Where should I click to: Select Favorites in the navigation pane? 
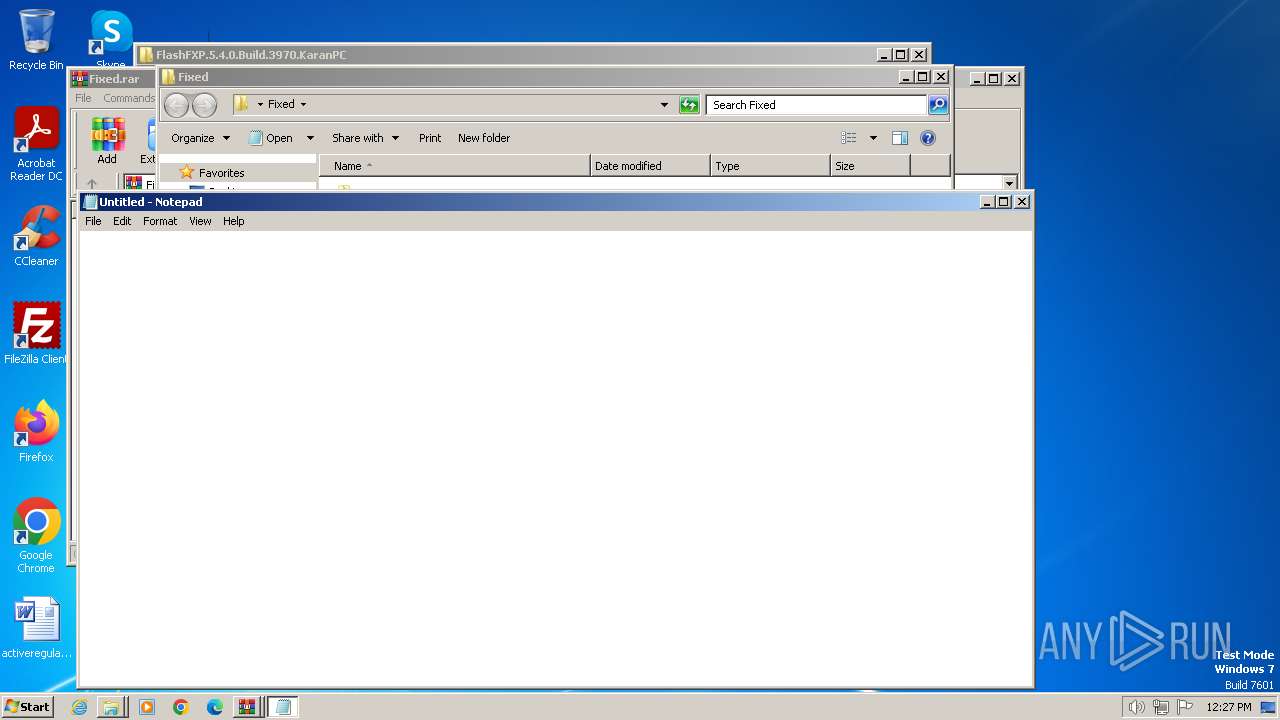(x=221, y=173)
